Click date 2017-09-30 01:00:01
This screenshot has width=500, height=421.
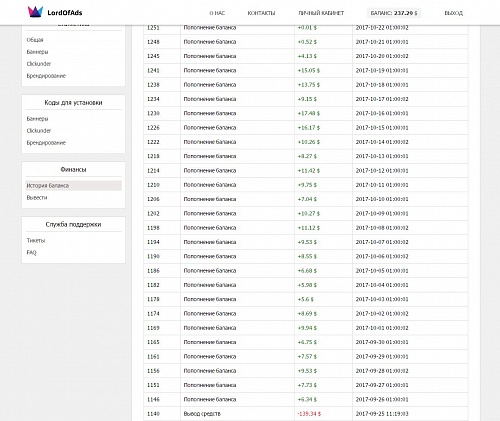pyautogui.click(x=382, y=342)
